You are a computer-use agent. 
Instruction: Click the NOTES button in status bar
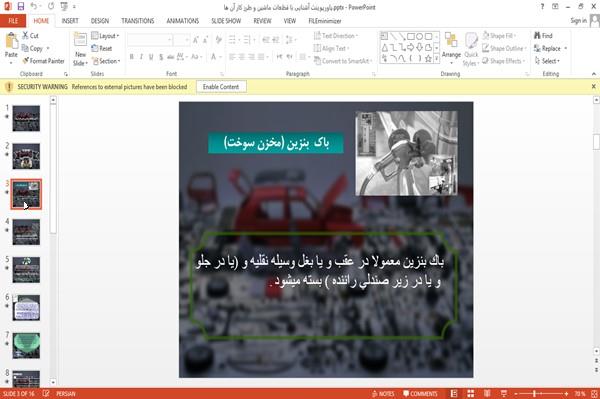coord(383,394)
